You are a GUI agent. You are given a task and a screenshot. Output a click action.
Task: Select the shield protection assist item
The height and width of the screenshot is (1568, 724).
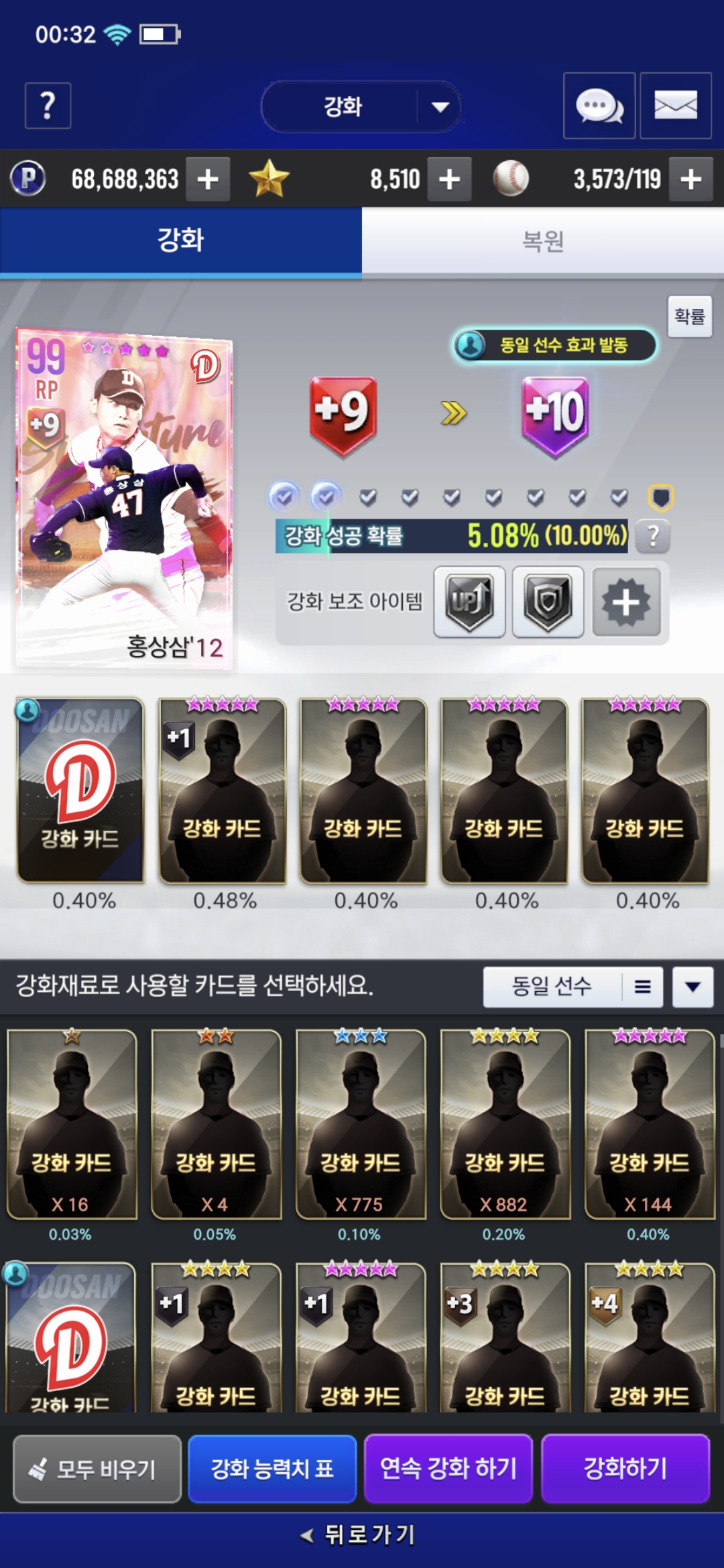(x=548, y=602)
